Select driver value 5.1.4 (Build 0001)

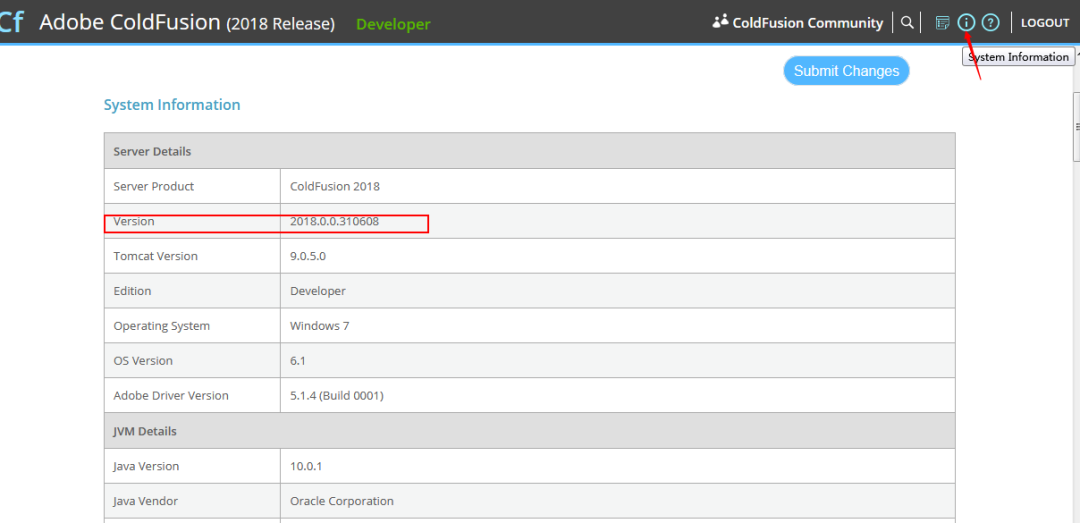coord(337,396)
